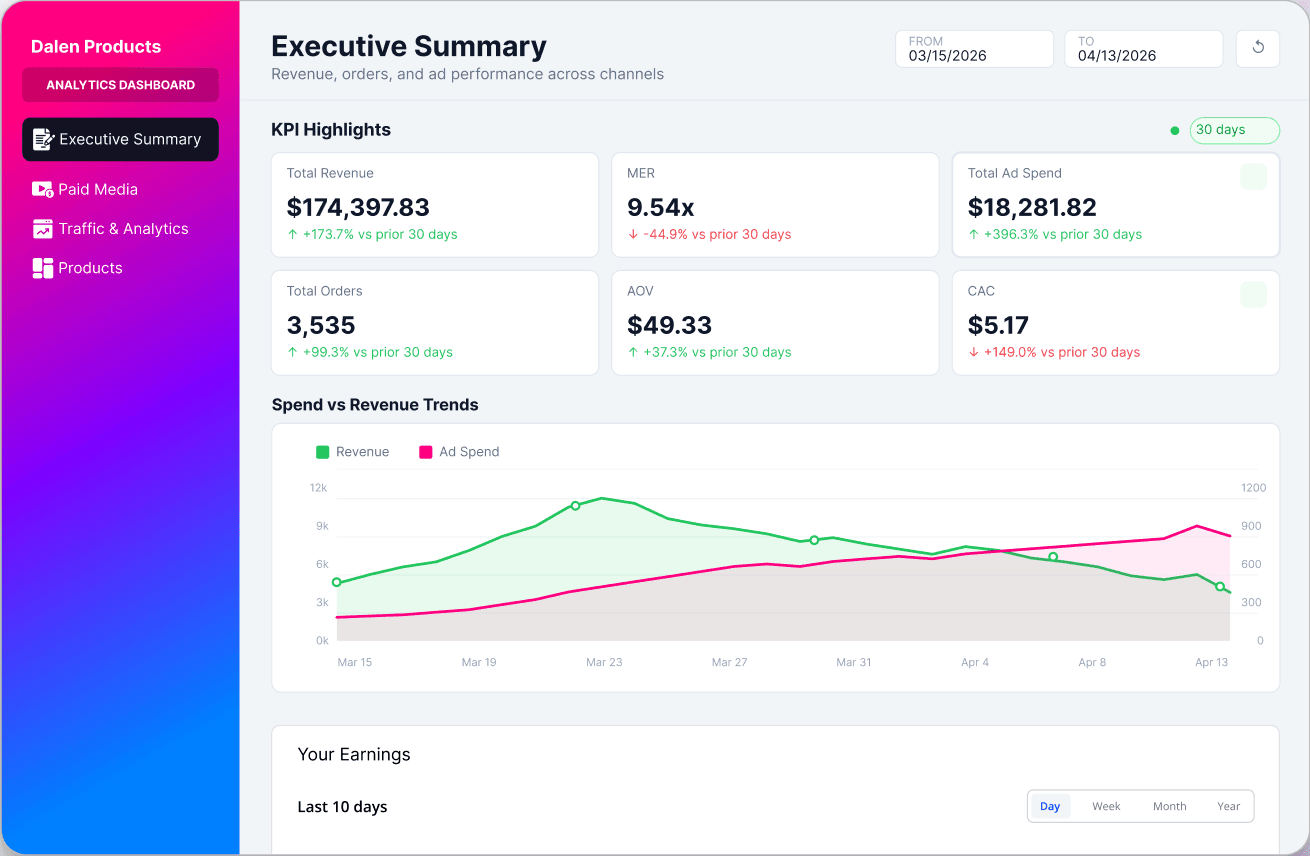Click the Analytics Dashboard button
Image resolution: width=1310 pixels, height=856 pixels.
120,85
